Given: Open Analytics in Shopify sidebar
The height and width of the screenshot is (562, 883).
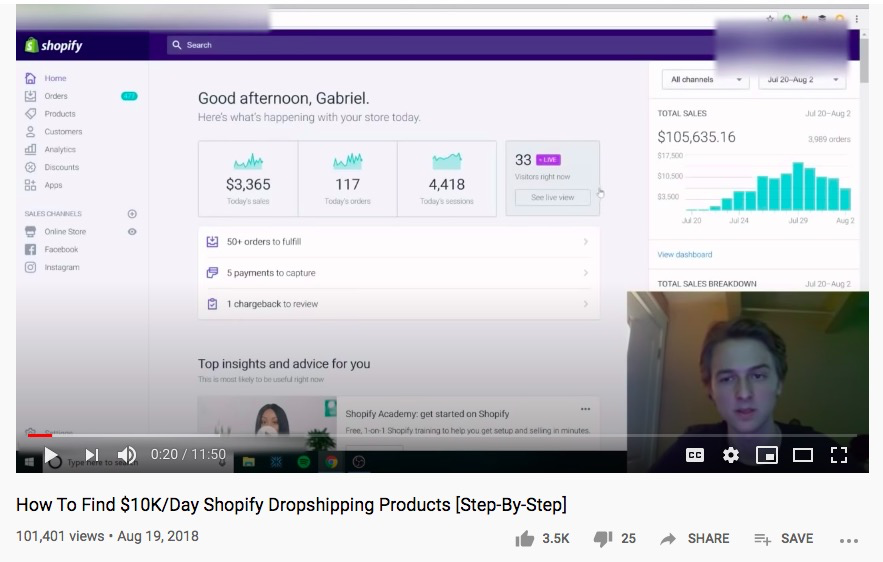Looking at the screenshot, I should click(60, 150).
